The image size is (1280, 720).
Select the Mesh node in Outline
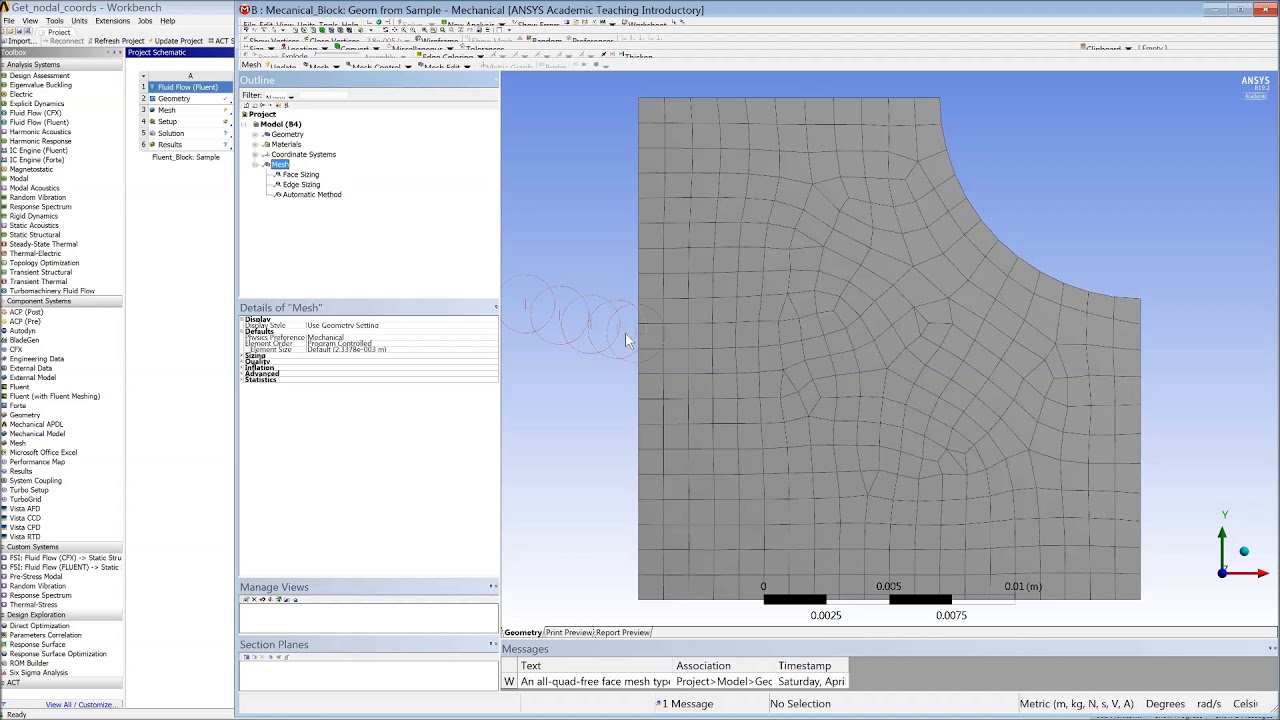[279, 164]
